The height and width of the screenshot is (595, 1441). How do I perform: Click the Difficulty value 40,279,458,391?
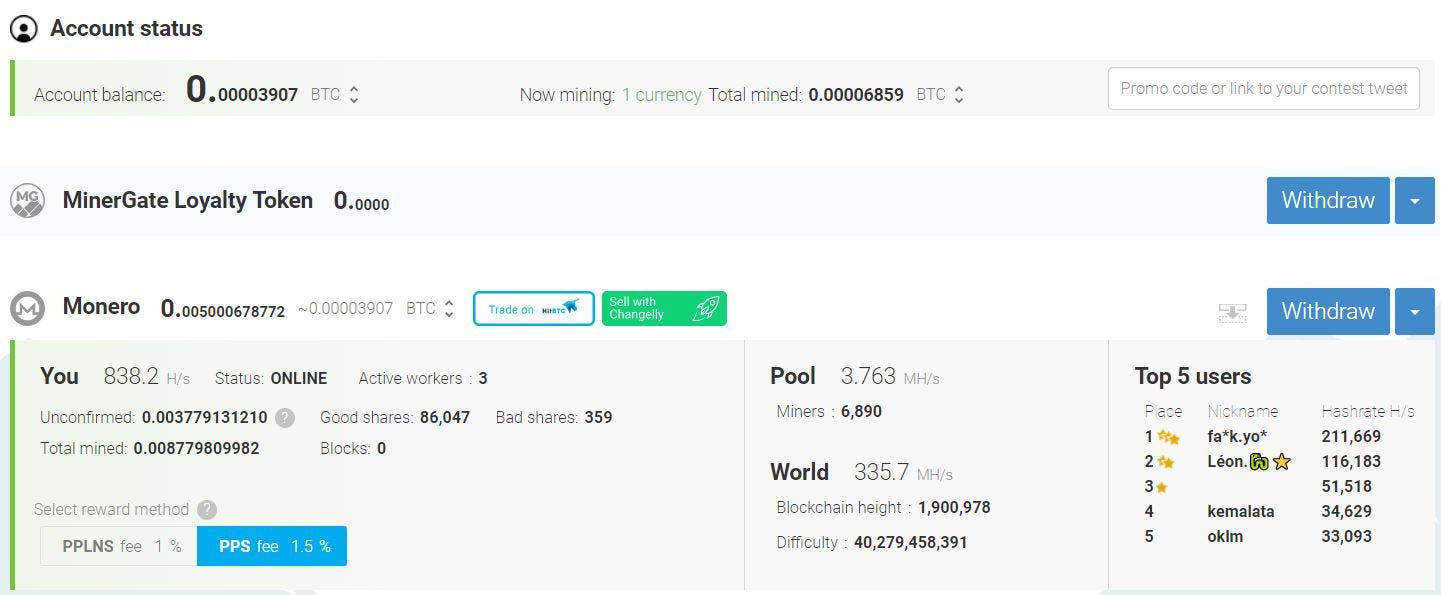tap(911, 543)
